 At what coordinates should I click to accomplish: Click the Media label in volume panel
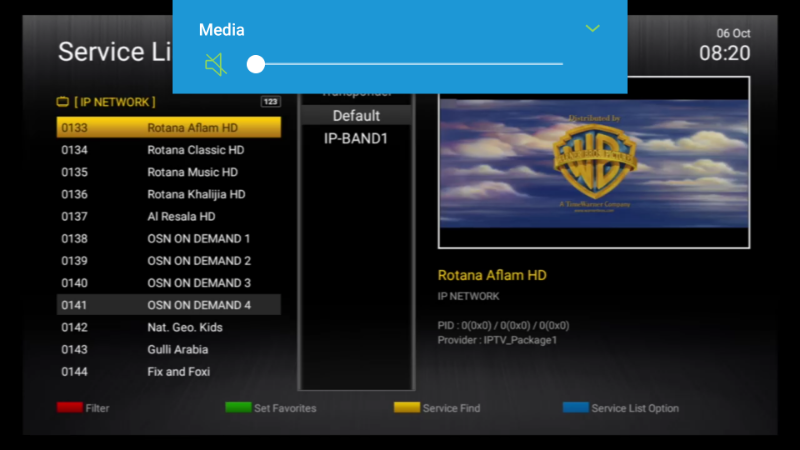click(221, 30)
